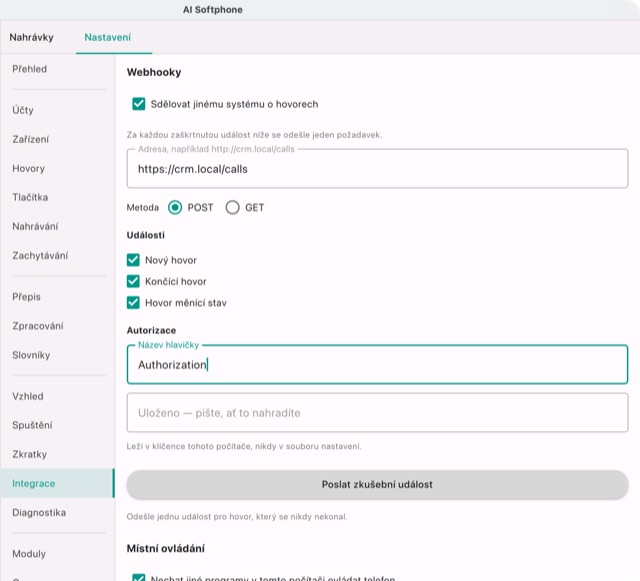Toggle Sdělovat jinému systému o hovorech checkbox

point(139,104)
